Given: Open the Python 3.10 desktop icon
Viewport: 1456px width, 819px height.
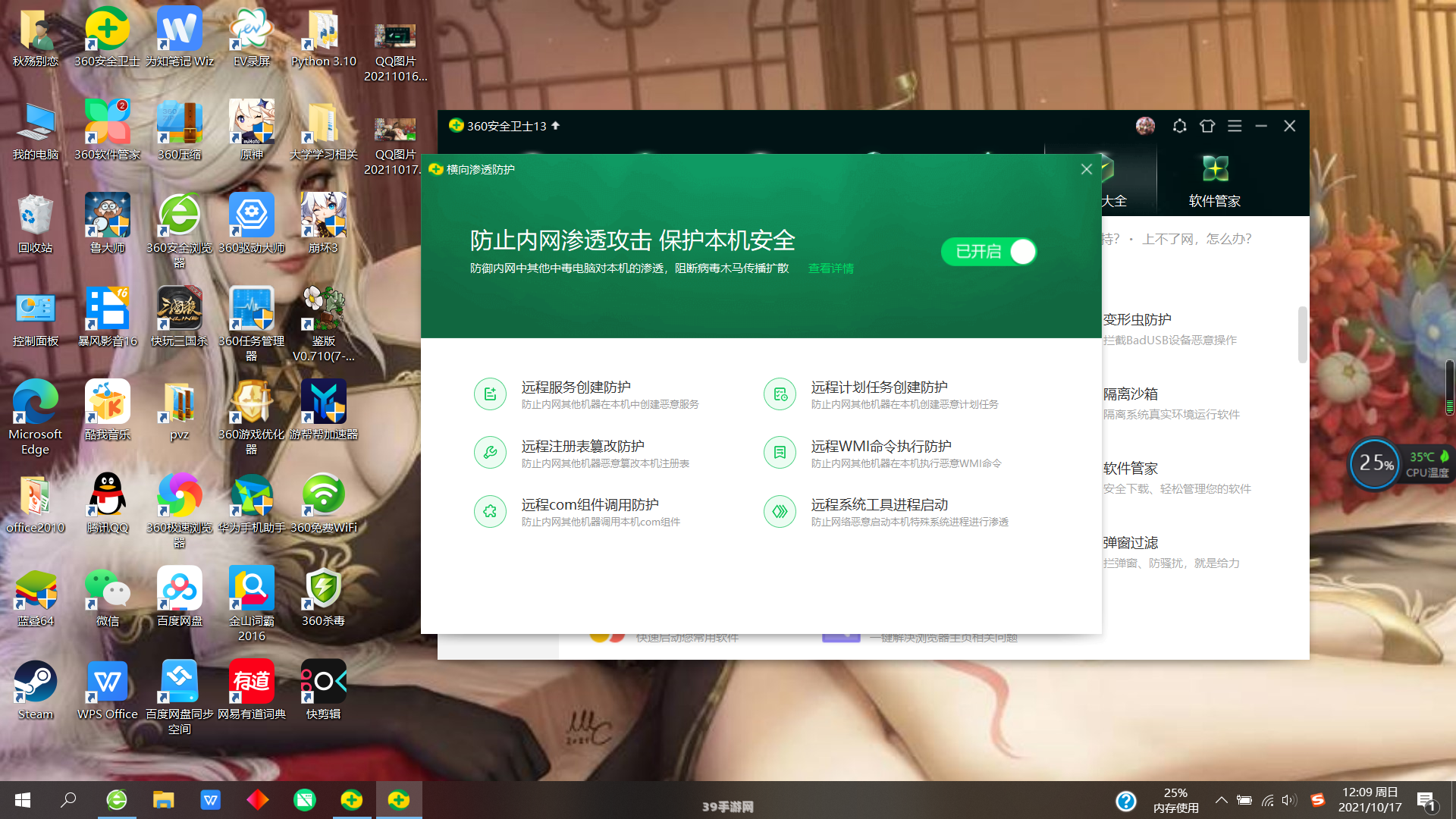Looking at the screenshot, I should tap(324, 38).
